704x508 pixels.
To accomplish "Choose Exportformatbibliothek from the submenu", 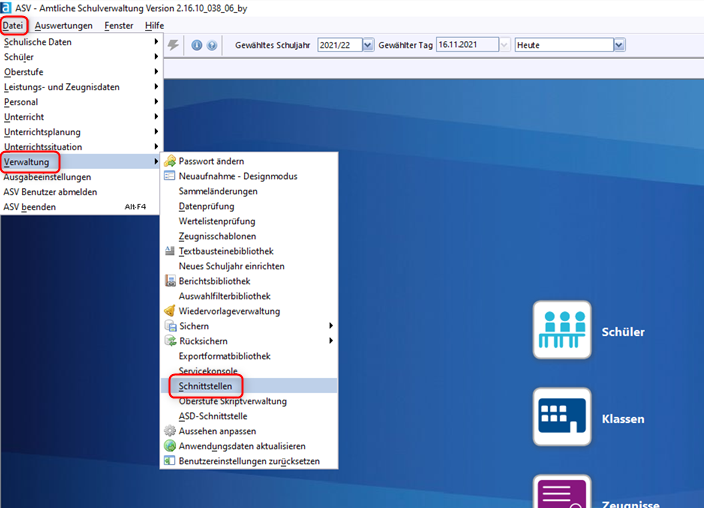I will [249, 356].
